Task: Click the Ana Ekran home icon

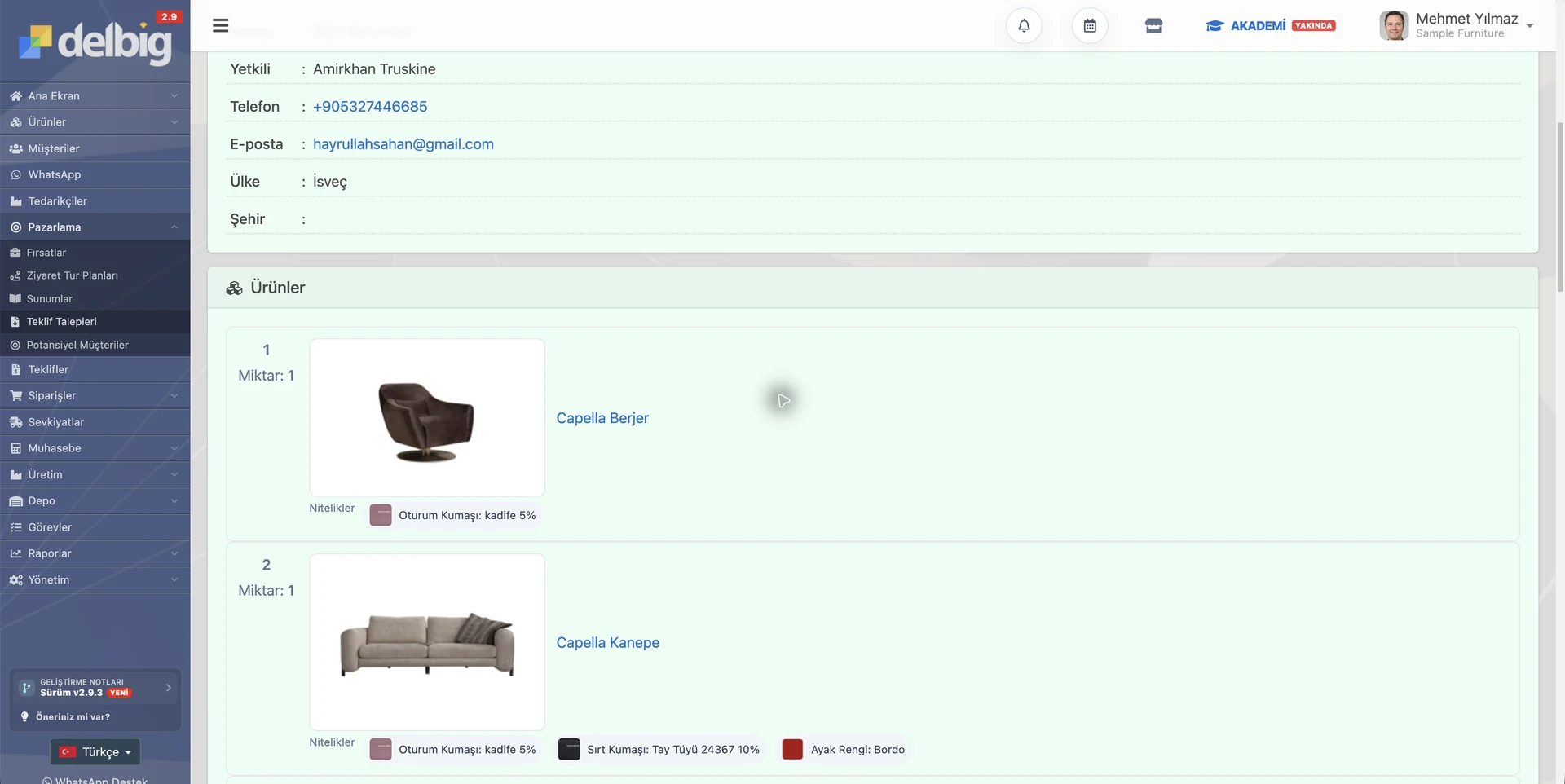Action: (15, 96)
